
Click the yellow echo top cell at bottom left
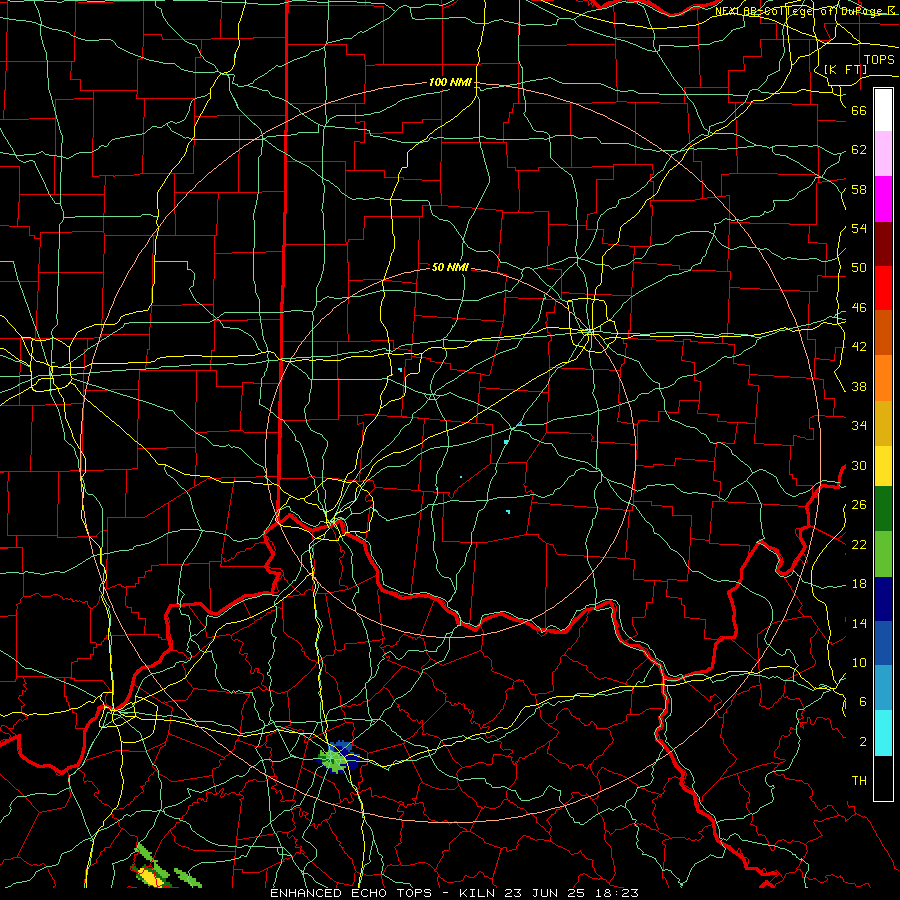point(149,876)
